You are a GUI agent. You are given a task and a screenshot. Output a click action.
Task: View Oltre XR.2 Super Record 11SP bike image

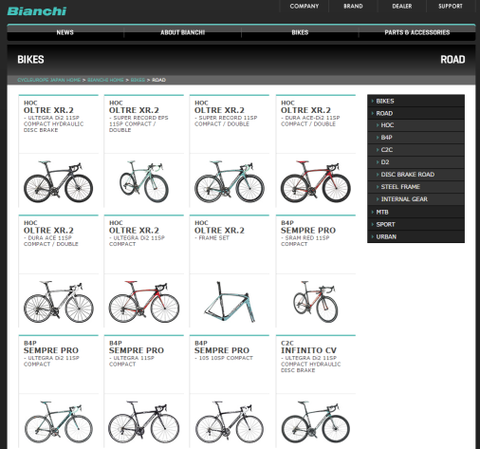tap(229, 182)
